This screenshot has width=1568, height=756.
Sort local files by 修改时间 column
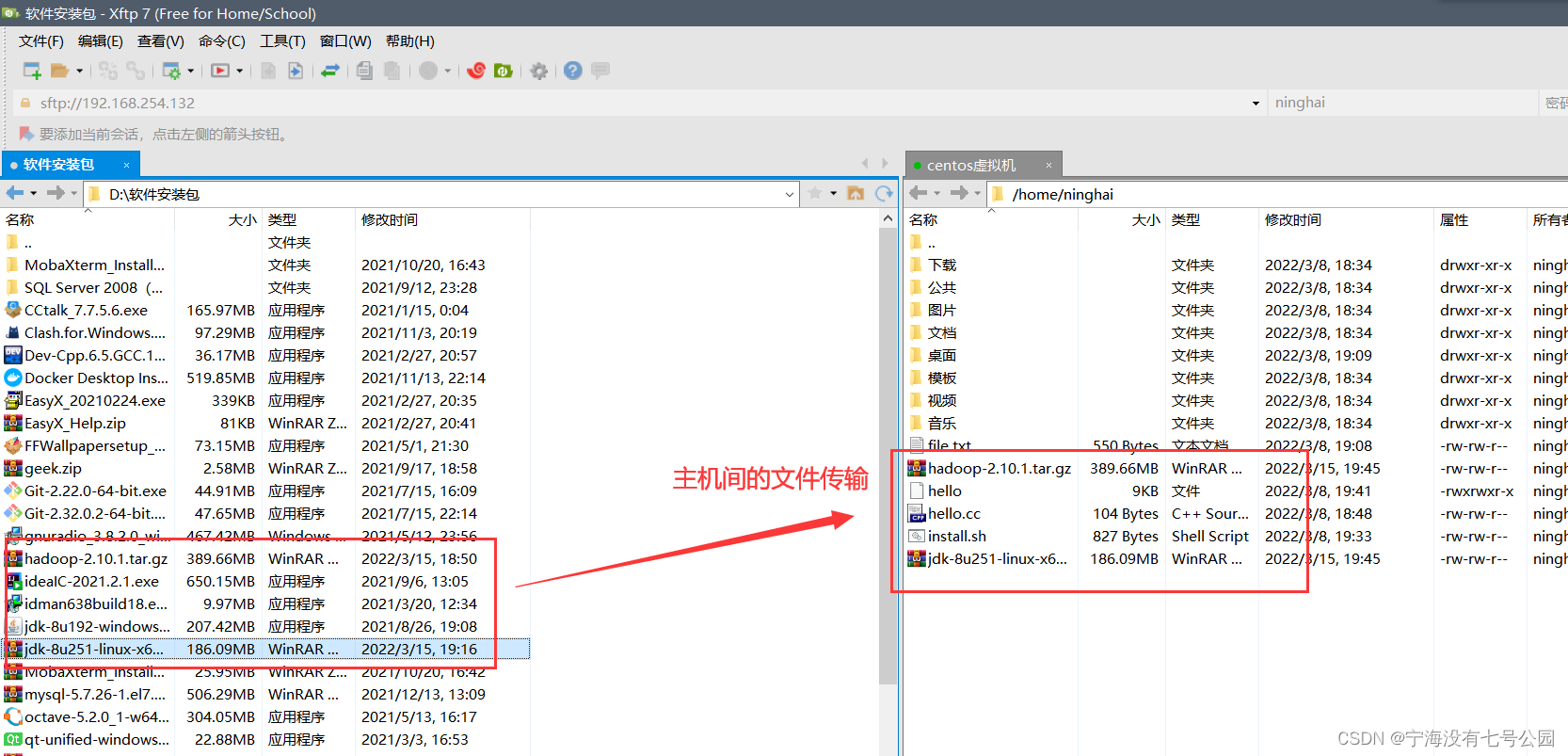442,219
